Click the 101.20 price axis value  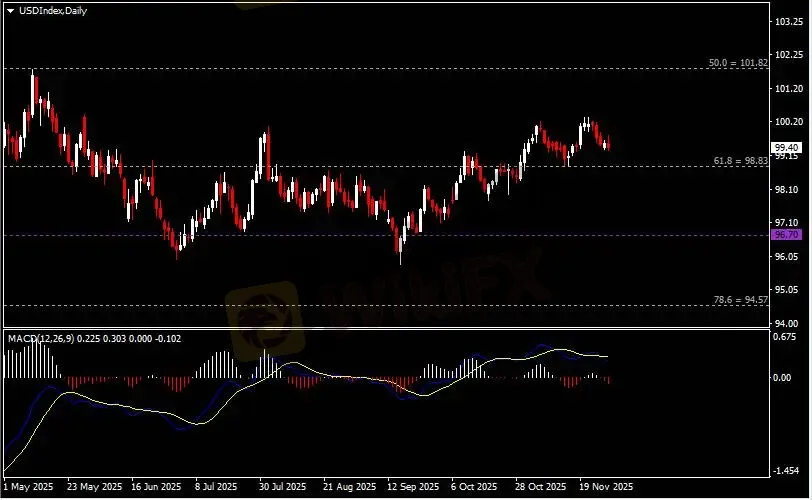[789, 89]
